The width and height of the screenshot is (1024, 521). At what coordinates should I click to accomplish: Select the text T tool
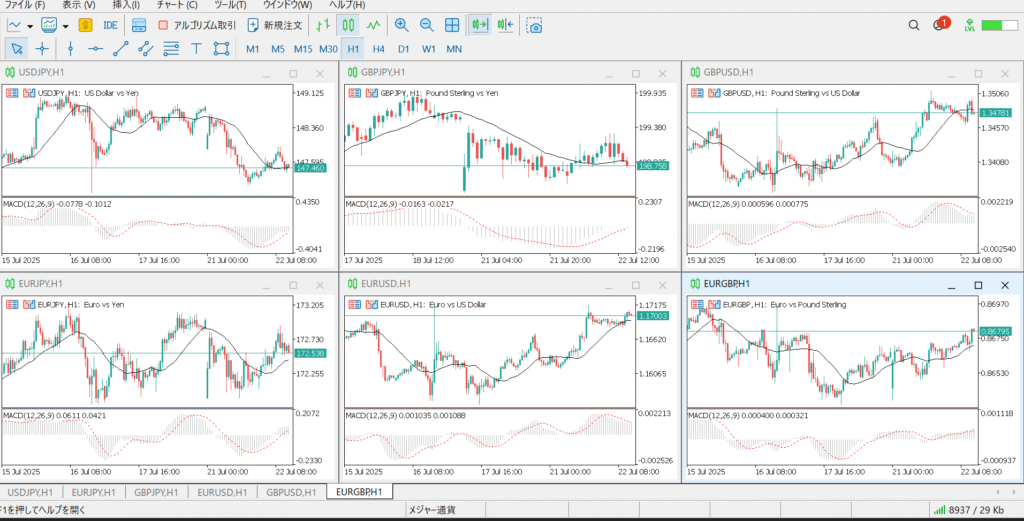(196, 48)
